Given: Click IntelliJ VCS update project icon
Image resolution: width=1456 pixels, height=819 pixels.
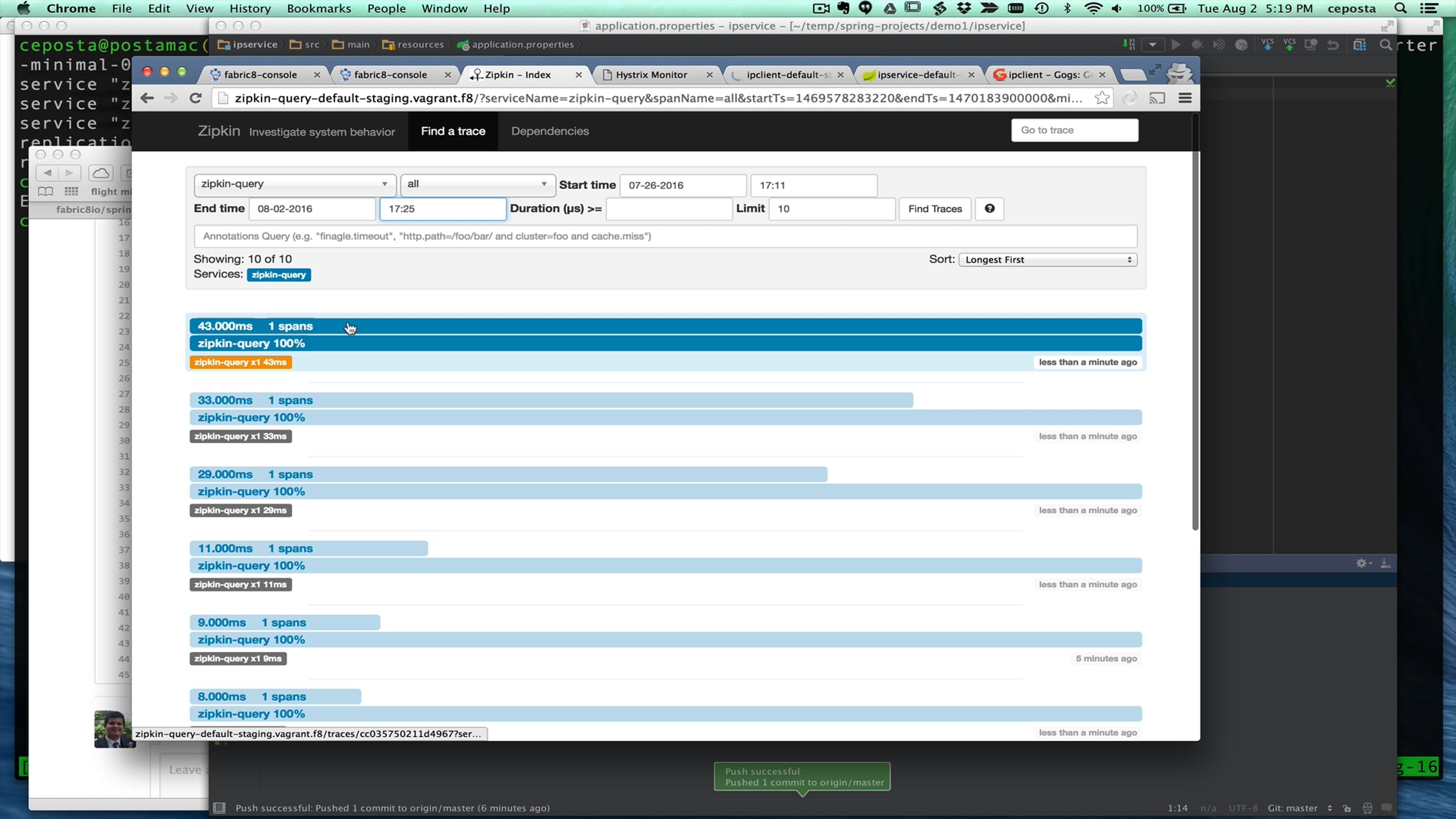Looking at the screenshot, I should click(1267, 45).
